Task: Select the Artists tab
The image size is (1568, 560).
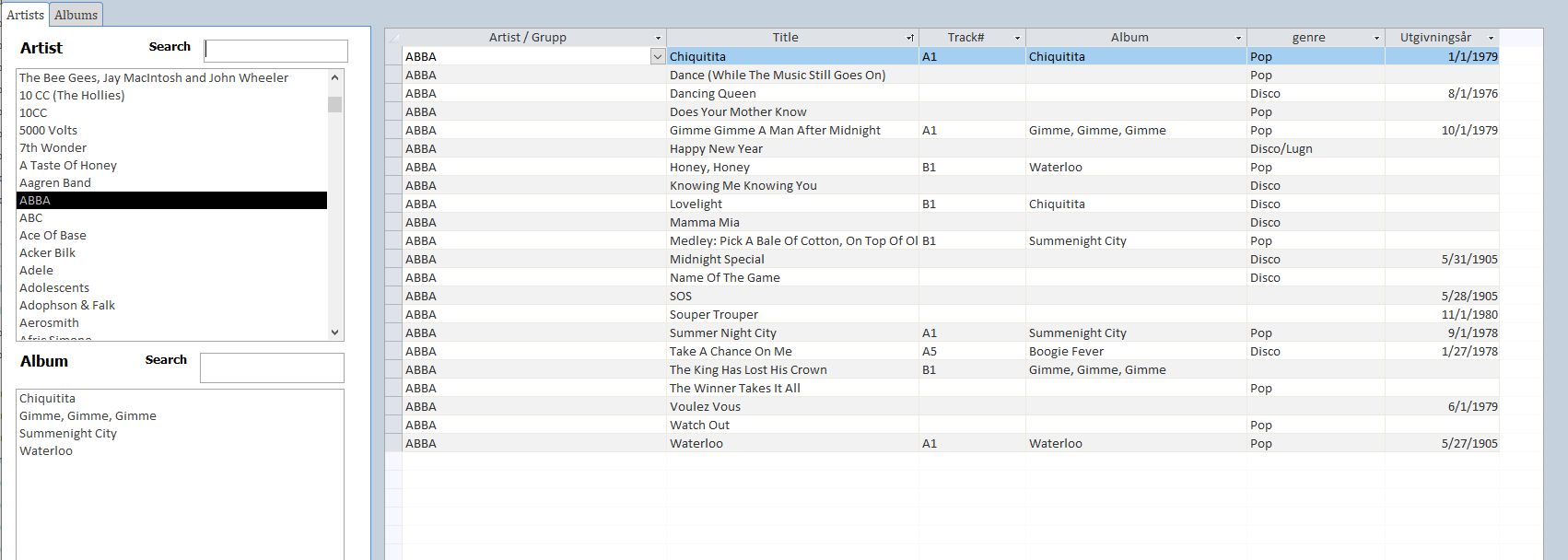Action: pos(25,15)
